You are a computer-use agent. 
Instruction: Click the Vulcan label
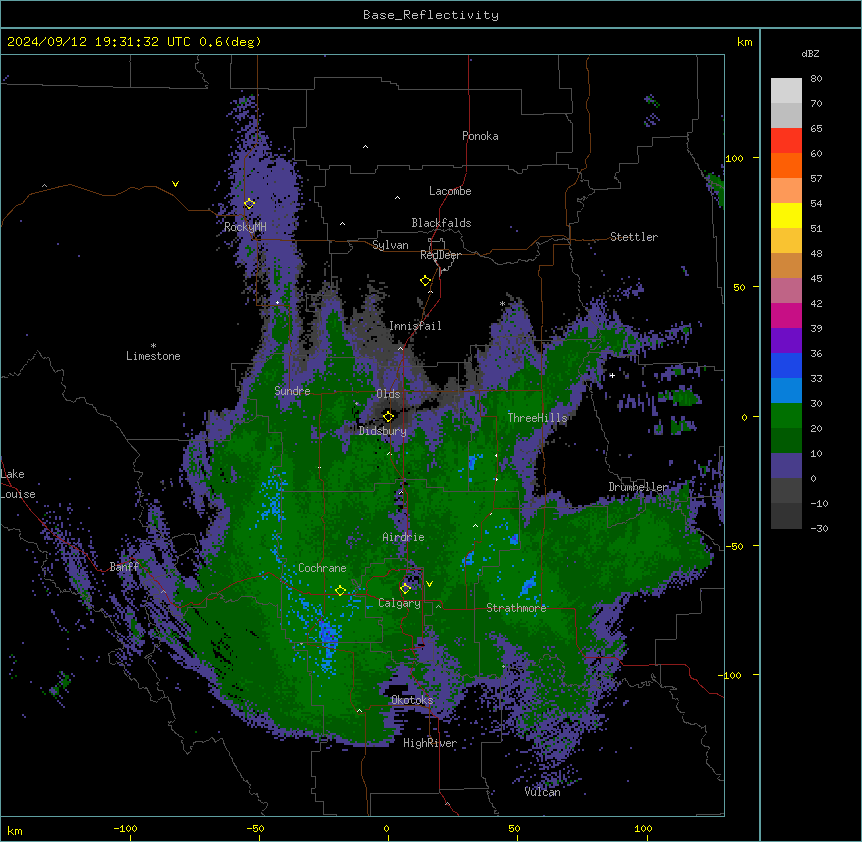tap(543, 792)
